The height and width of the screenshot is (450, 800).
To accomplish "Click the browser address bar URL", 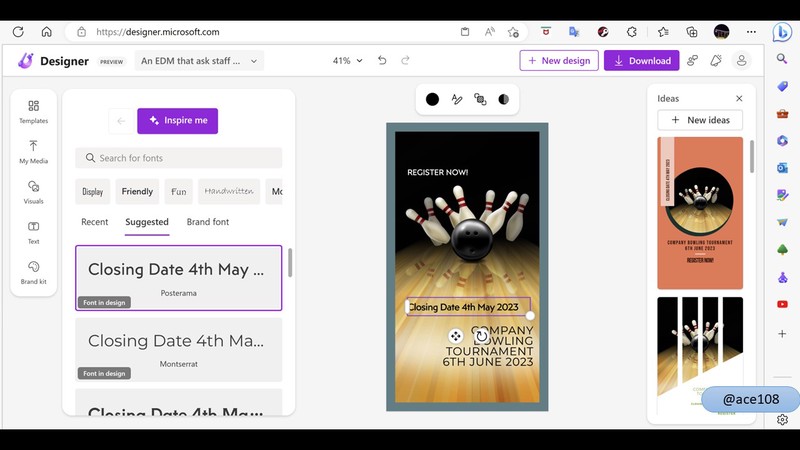I will tap(158, 32).
